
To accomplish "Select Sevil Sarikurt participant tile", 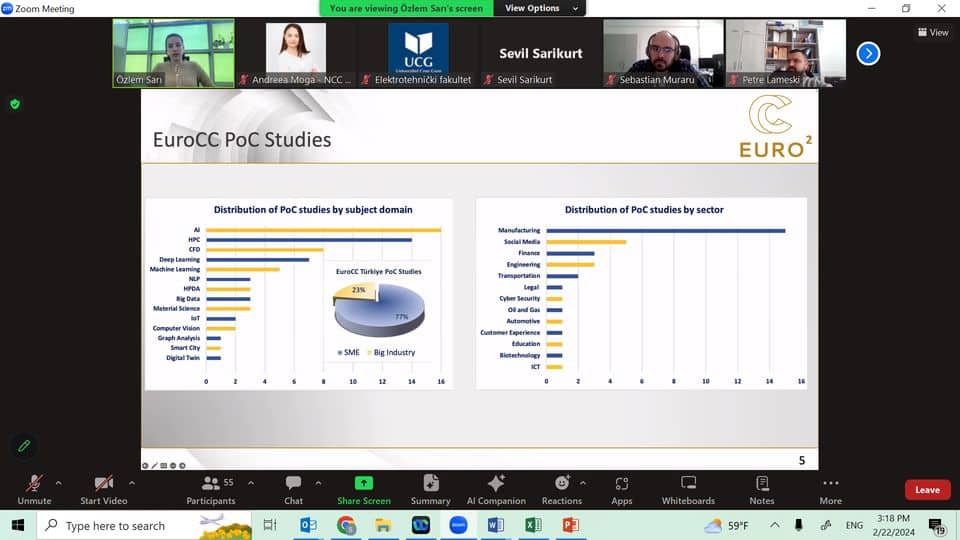I will coord(541,53).
